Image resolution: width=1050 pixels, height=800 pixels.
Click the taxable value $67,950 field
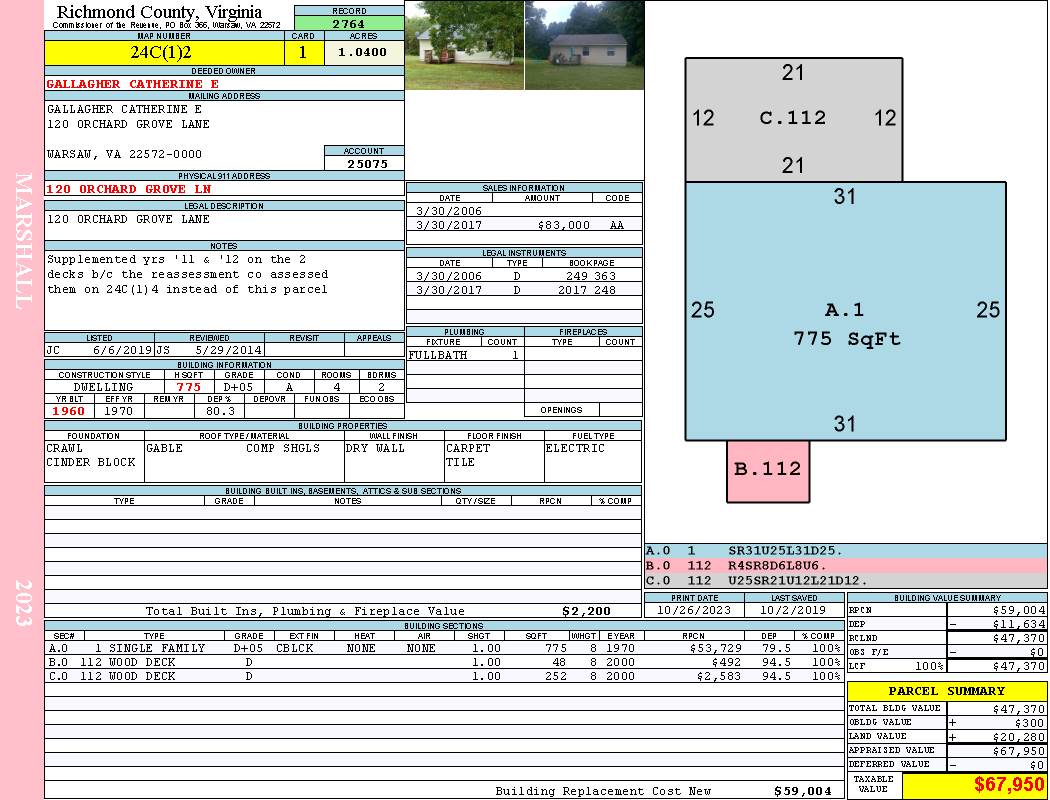point(974,785)
